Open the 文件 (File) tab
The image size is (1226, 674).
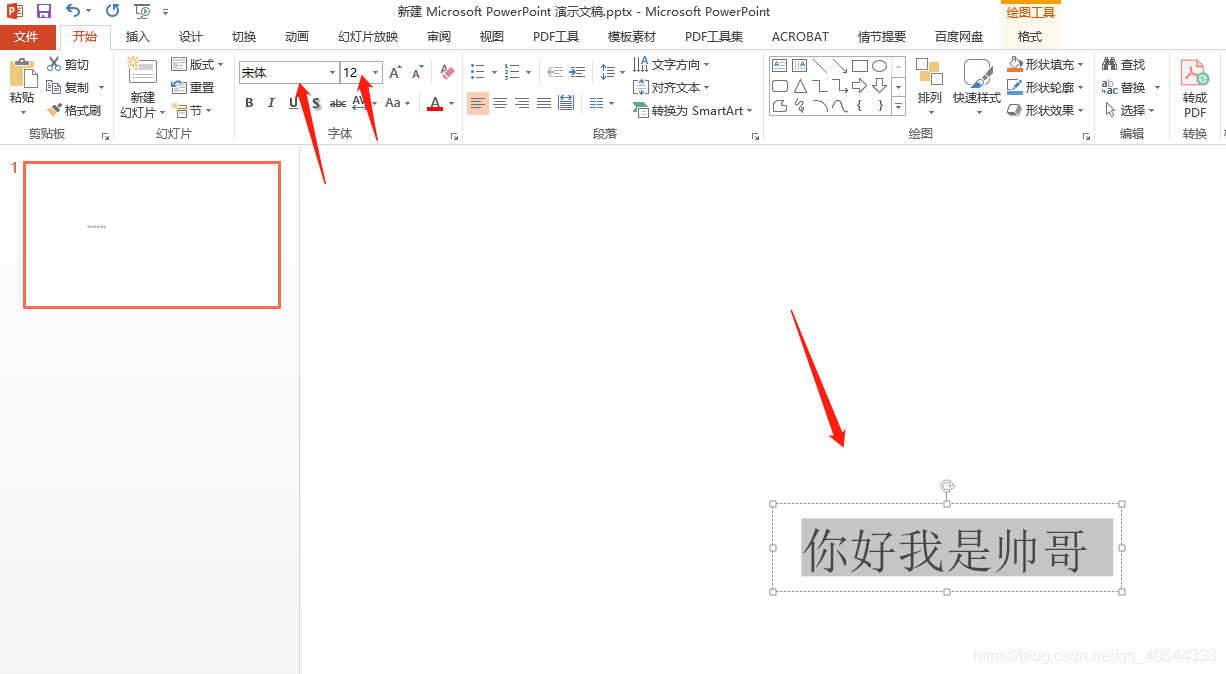point(27,37)
